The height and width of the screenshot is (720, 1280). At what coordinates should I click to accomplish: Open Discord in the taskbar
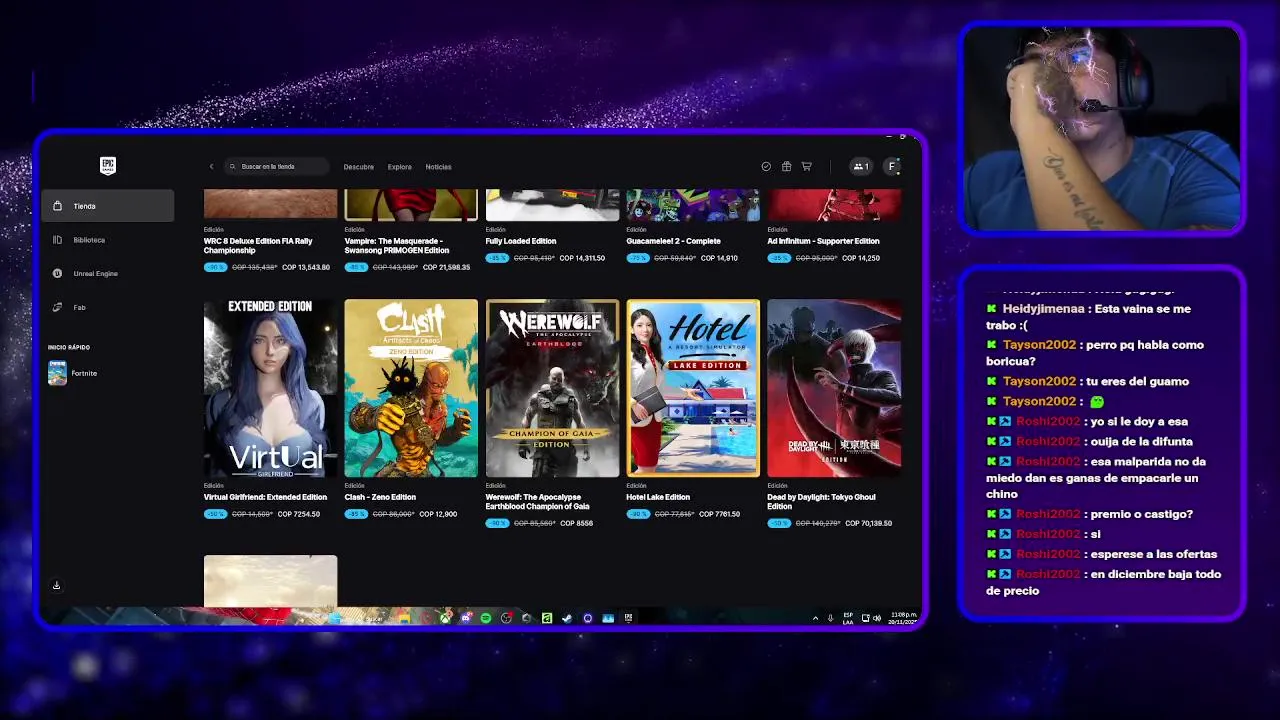point(466,618)
